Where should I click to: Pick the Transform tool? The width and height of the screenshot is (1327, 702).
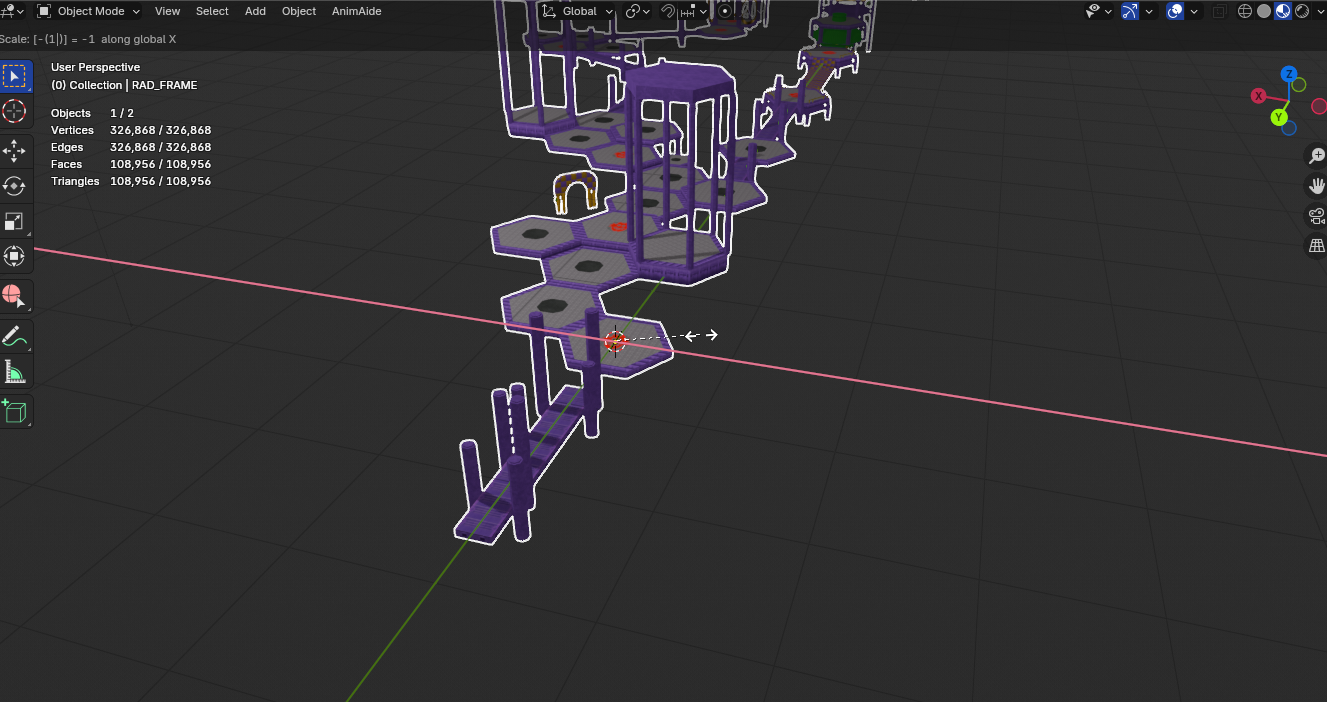pos(15,256)
